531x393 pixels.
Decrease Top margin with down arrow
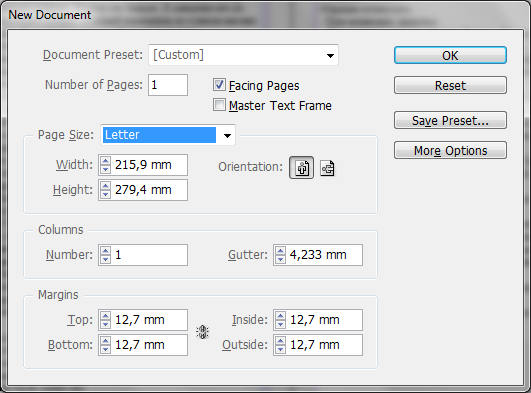(x=106, y=324)
